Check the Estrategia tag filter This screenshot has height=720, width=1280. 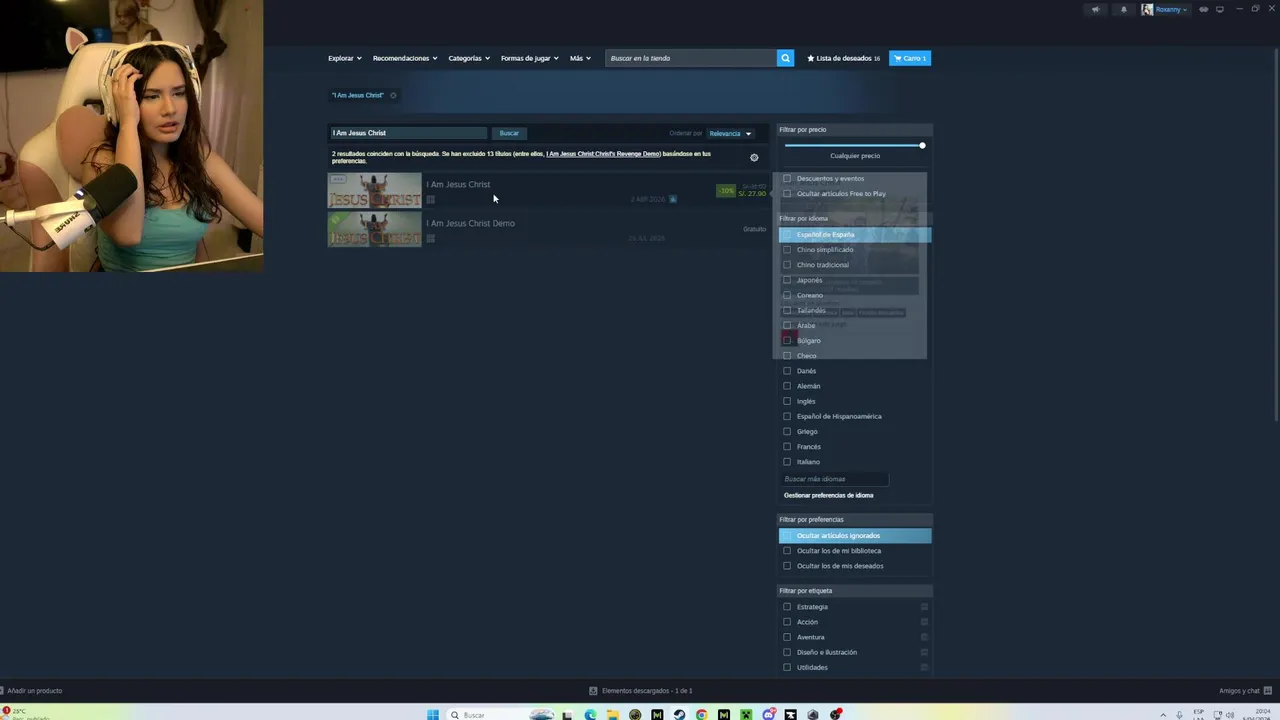[x=787, y=606]
